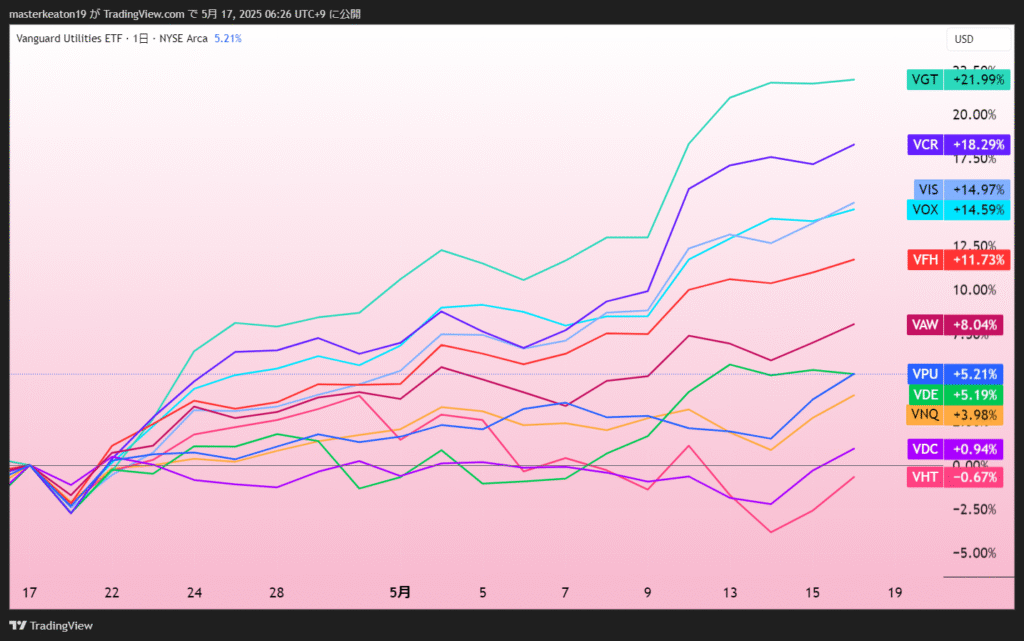Select the VNQ +3.98% label
Image resolution: width=1024 pixels, height=641 pixels.
tap(955, 414)
